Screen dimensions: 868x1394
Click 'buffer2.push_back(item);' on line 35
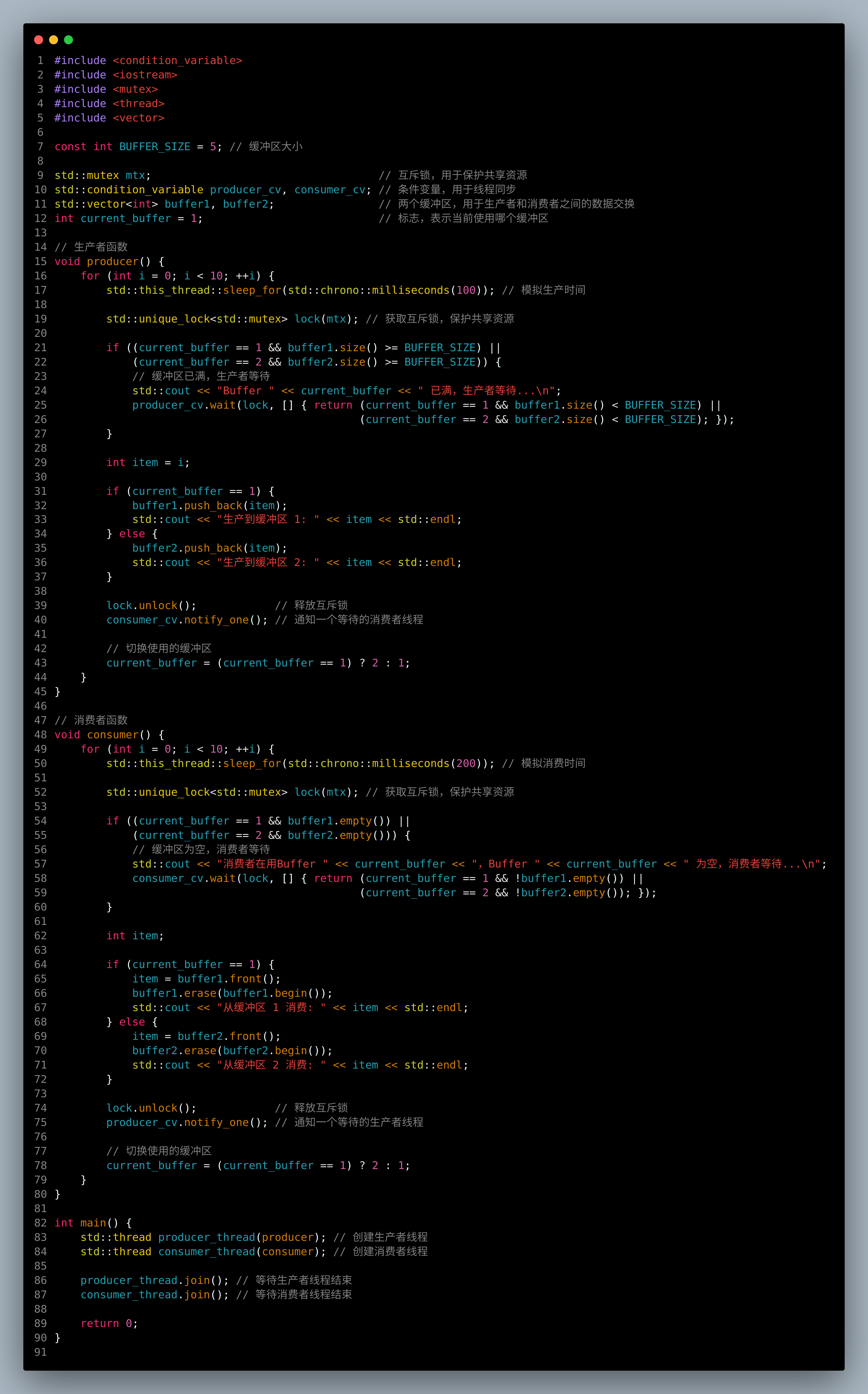tap(210, 548)
